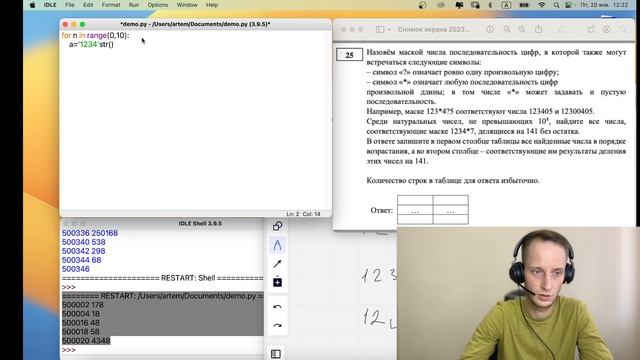This screenshot has height=360, width=640.
Task: Click shell line '500020 4348'
Action: point(86,341)
